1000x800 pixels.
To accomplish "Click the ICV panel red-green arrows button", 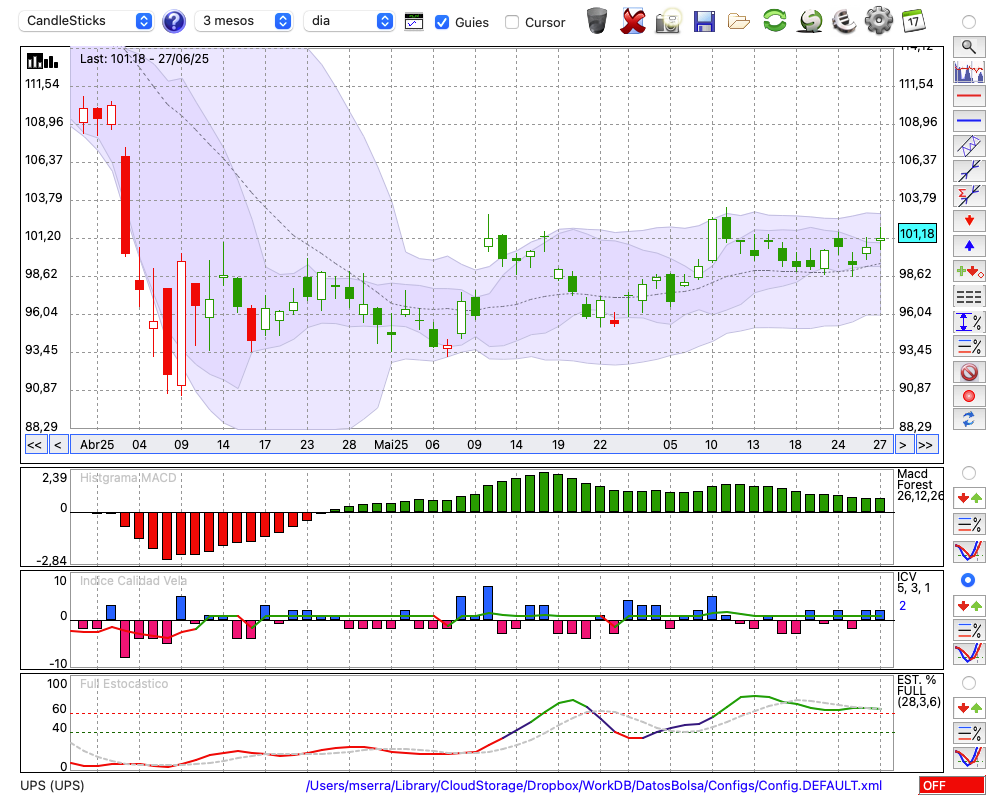I will pyautogui.click(x=969, y=605).
